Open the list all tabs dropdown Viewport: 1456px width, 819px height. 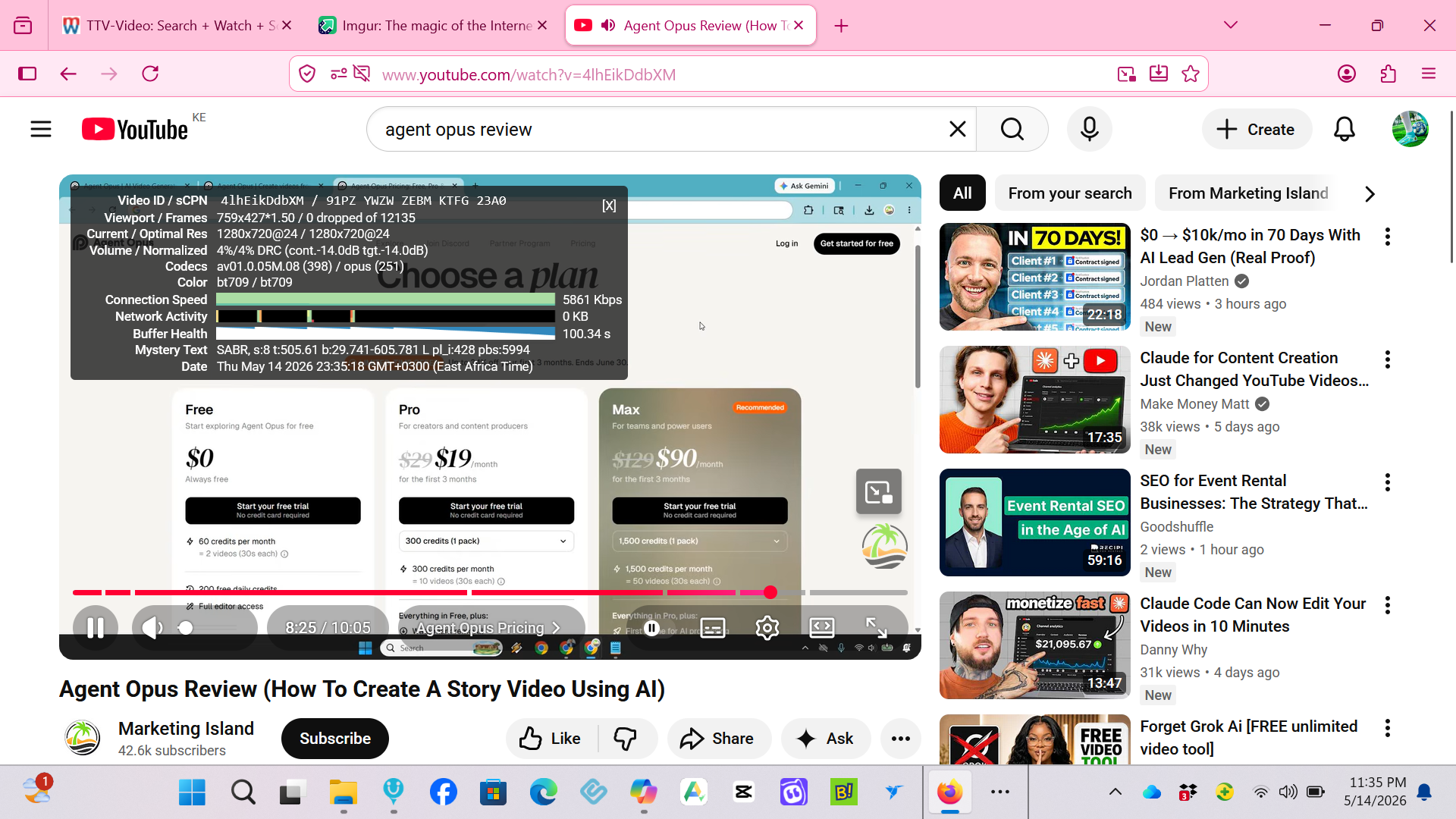click(1231, 25)
